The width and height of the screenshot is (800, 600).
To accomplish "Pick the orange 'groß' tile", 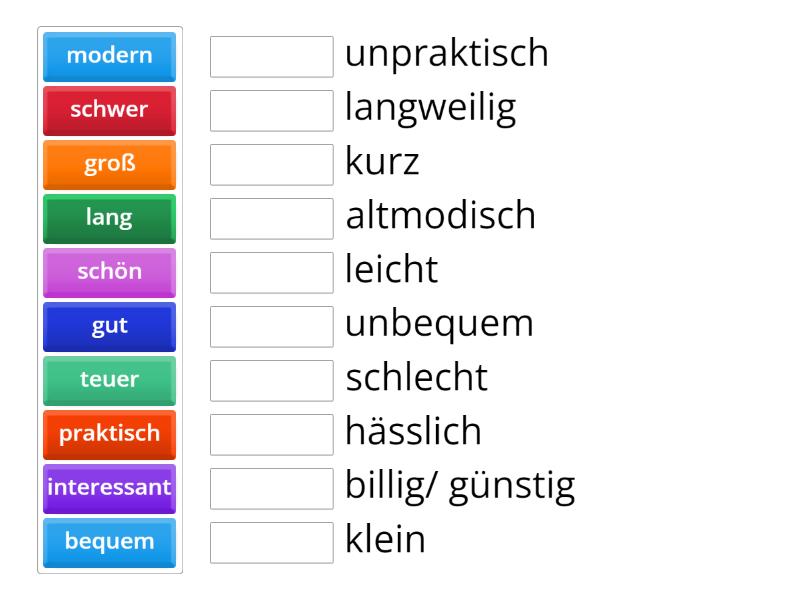I will pos(110,164).
